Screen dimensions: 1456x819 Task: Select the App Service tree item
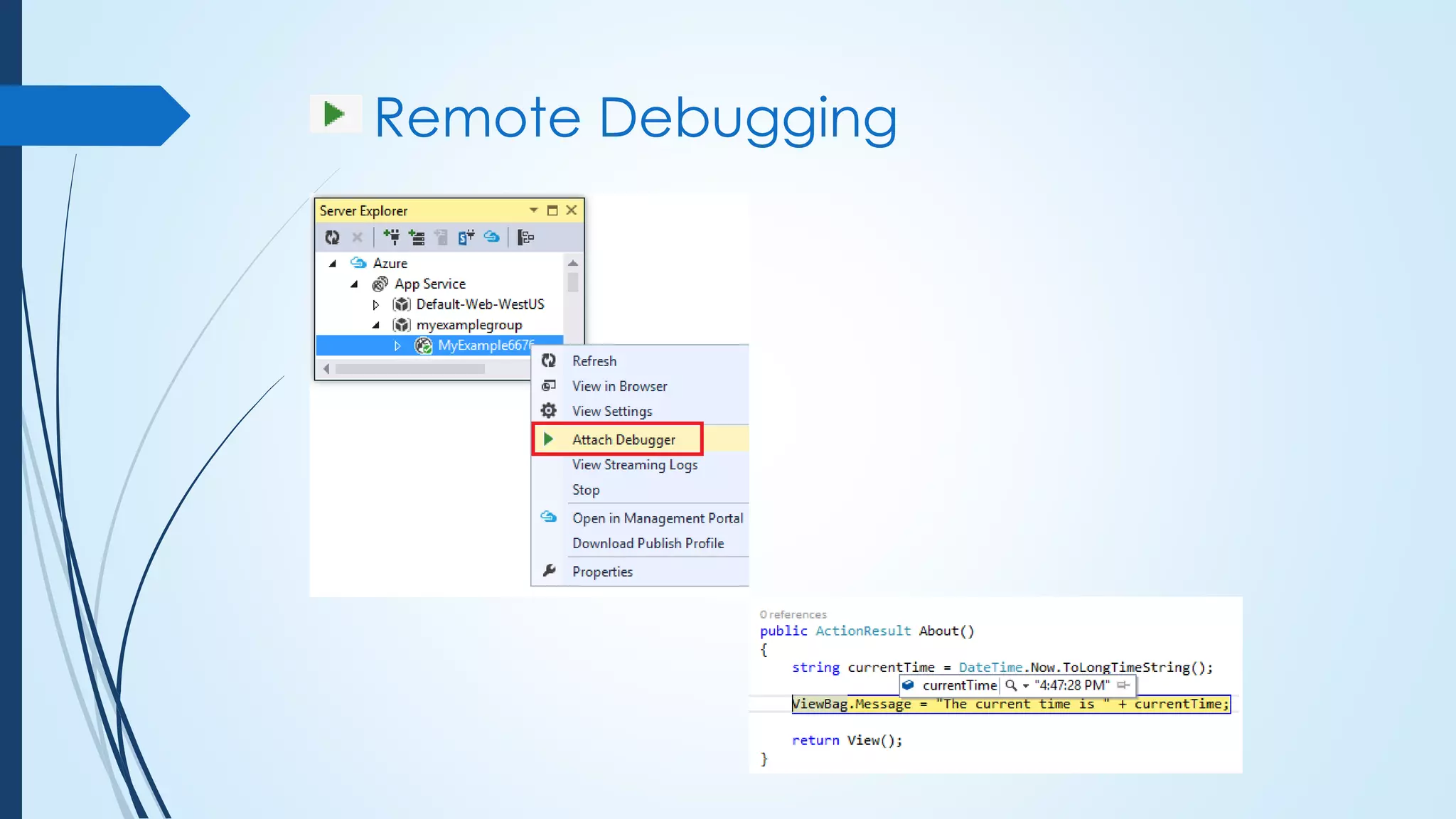(x=430, y=284)
